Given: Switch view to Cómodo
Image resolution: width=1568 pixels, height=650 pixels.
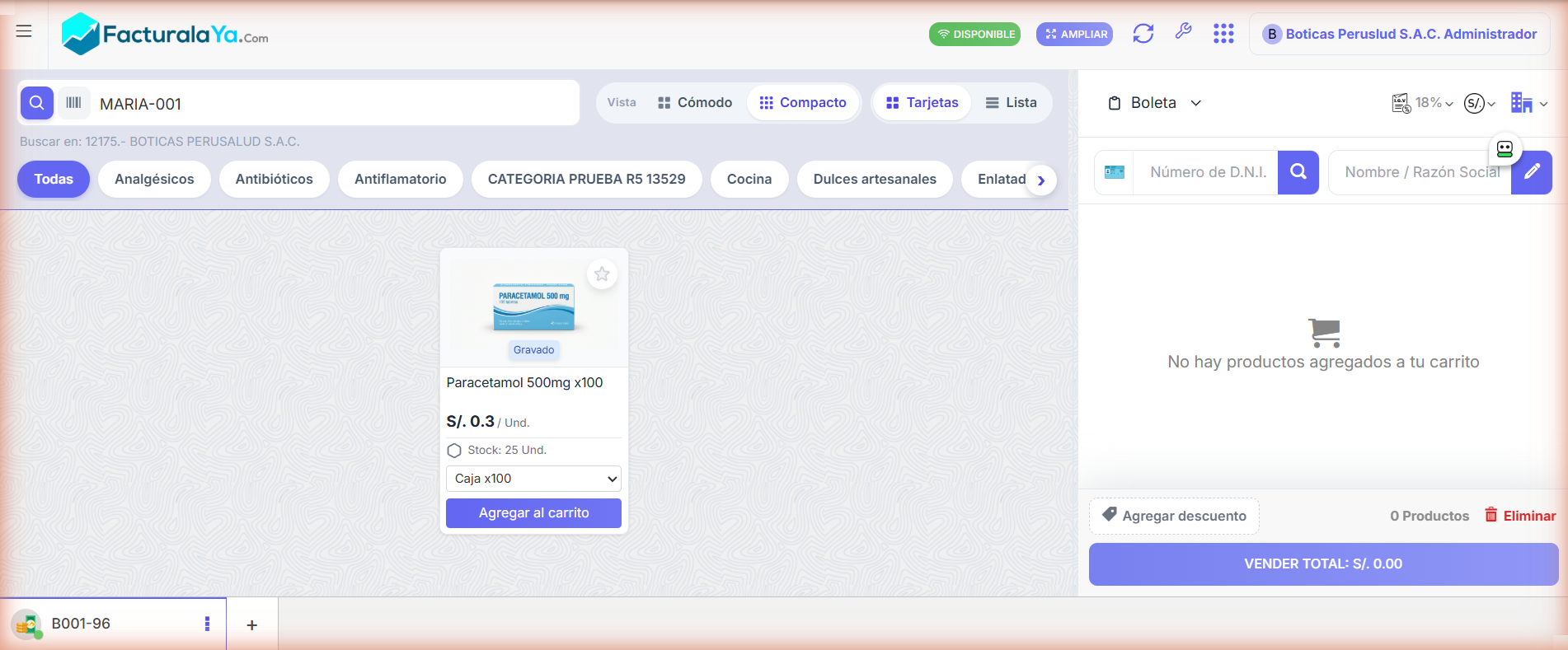Looking at the screenshot, I should click(x=695, y=102).
